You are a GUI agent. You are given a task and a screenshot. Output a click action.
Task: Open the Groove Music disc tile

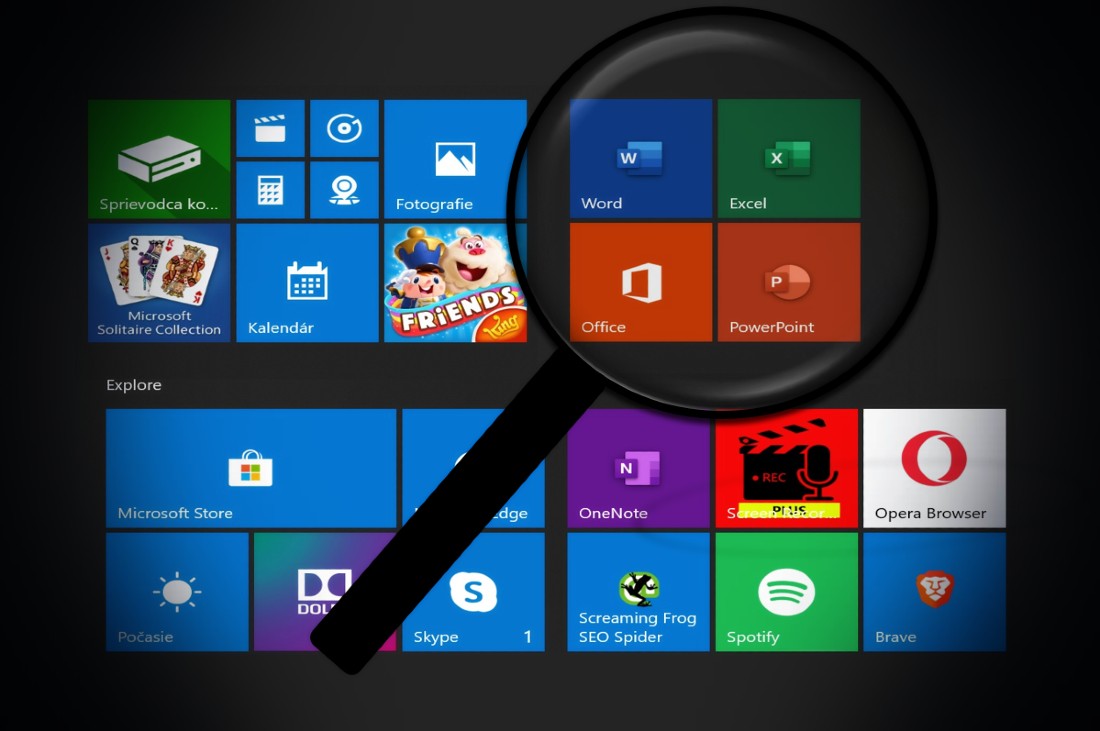[x=344, y=128]
